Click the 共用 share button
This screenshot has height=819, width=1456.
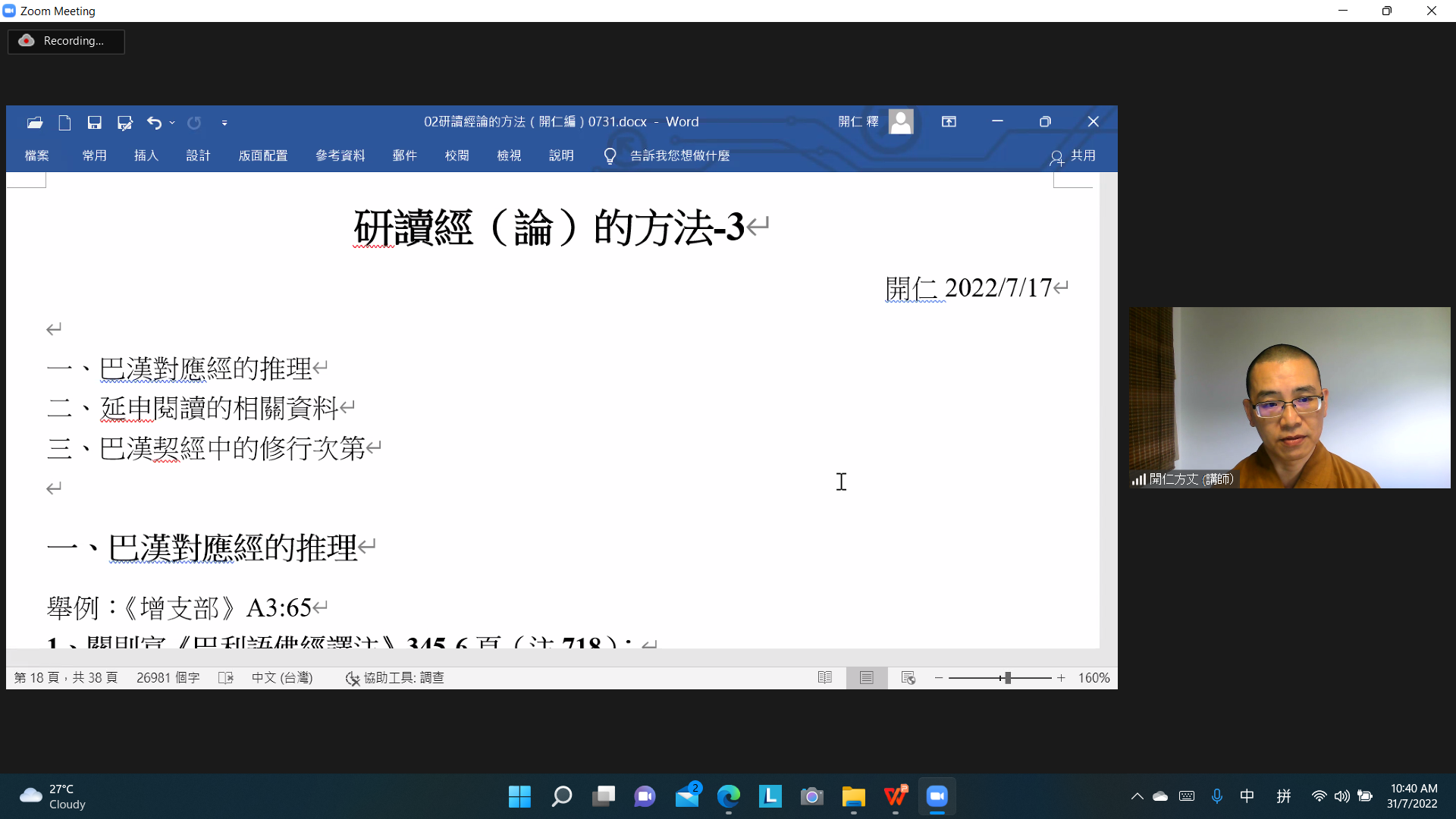(1073, 156)
